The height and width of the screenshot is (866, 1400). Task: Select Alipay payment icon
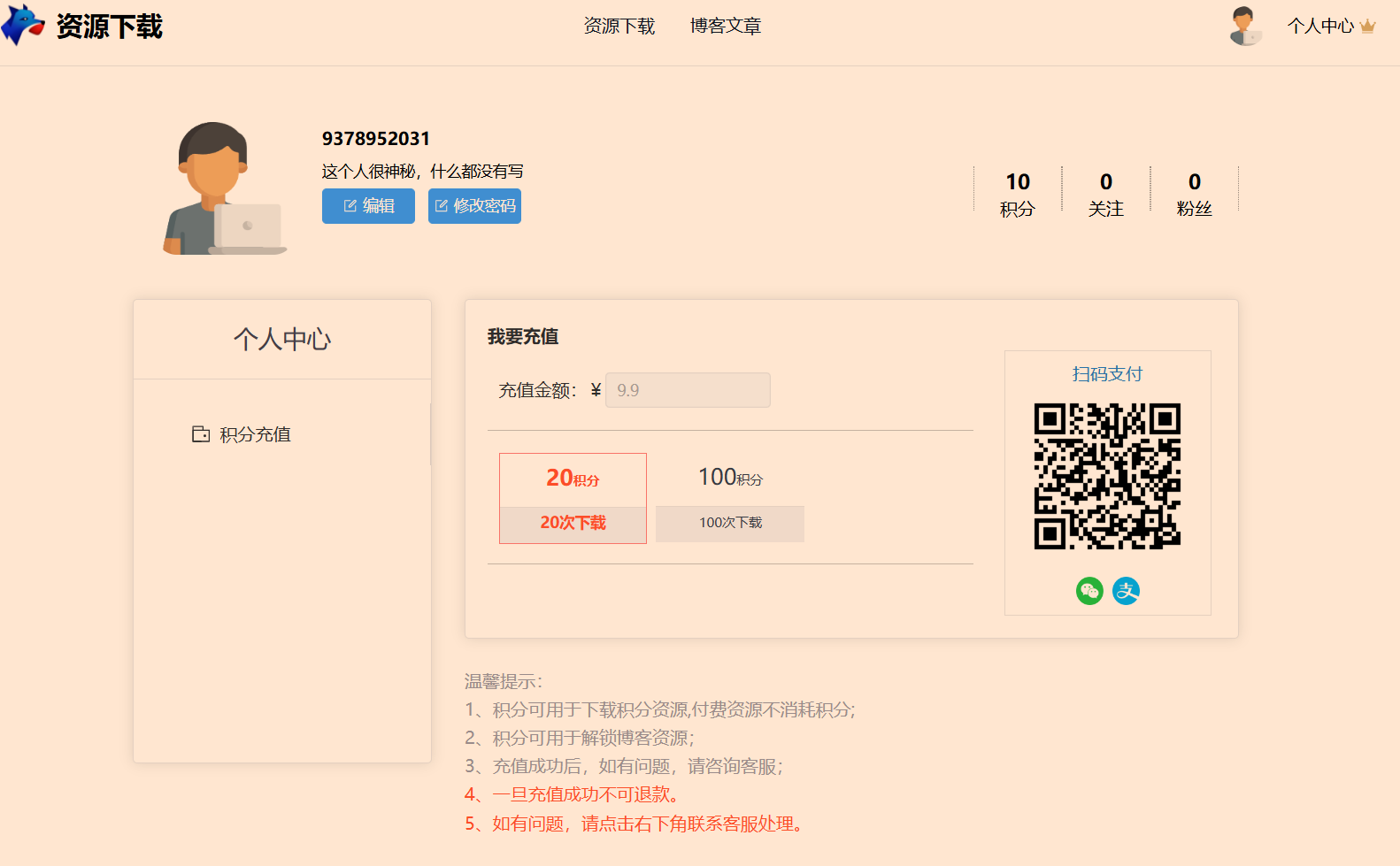(1126, 591)
